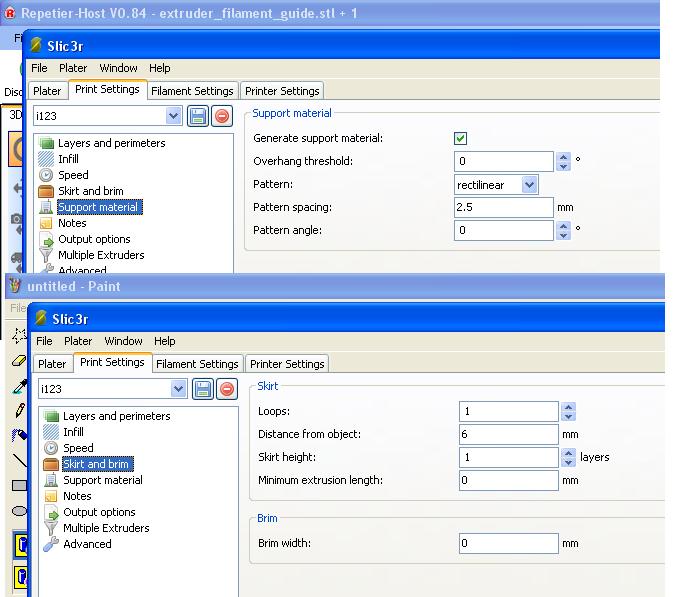Click Layers and perimeters icon in upper window

point(46,143)
